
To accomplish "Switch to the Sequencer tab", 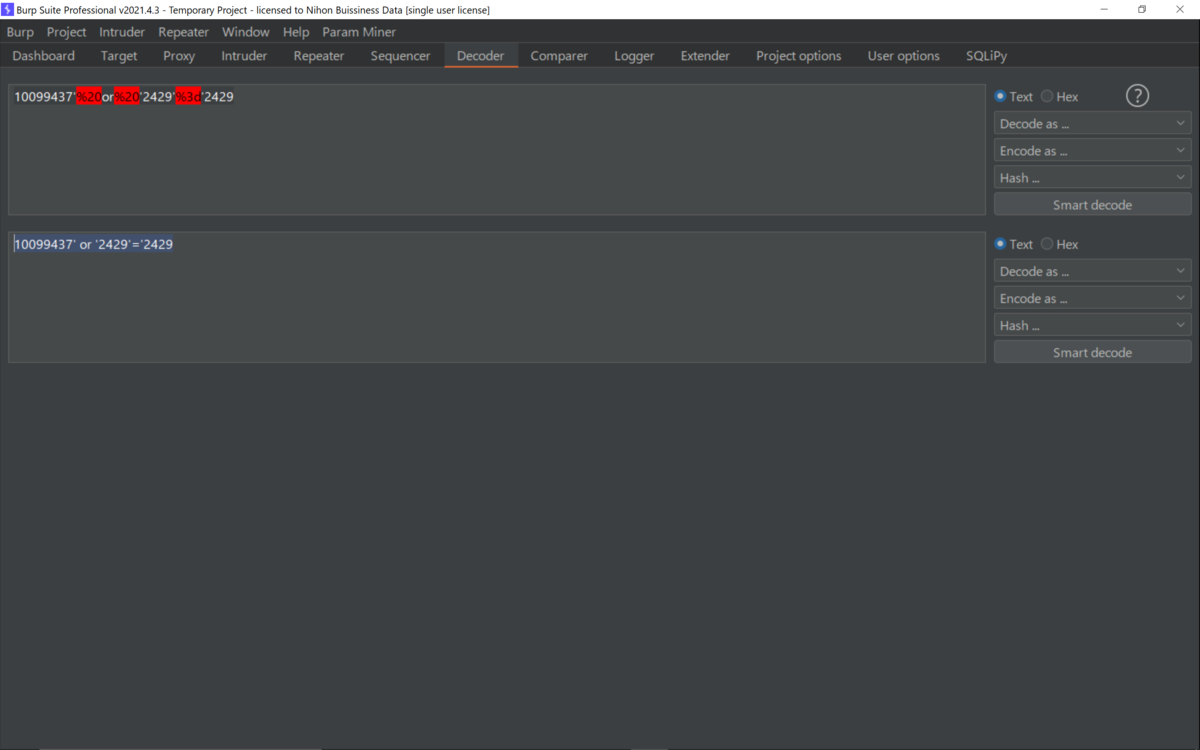I will point(400,56).
